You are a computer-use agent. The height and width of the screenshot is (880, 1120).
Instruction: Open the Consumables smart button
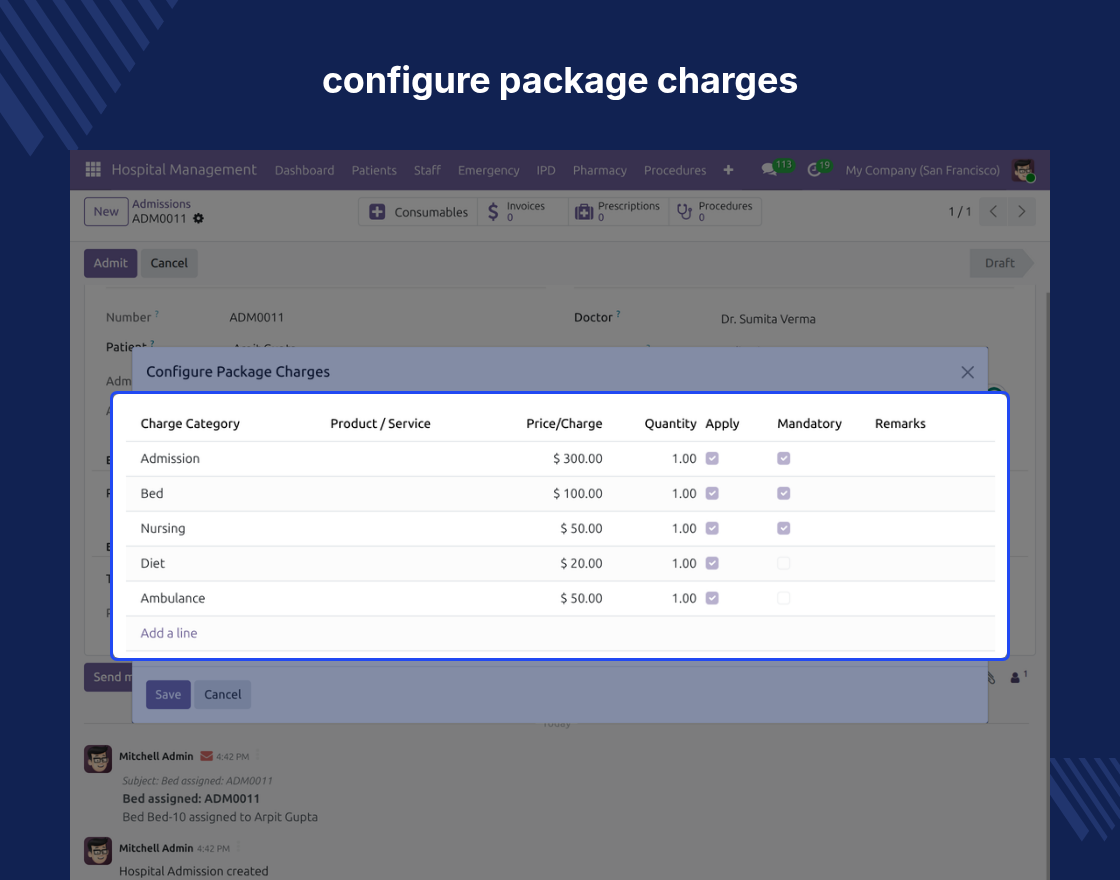(418, 212)
